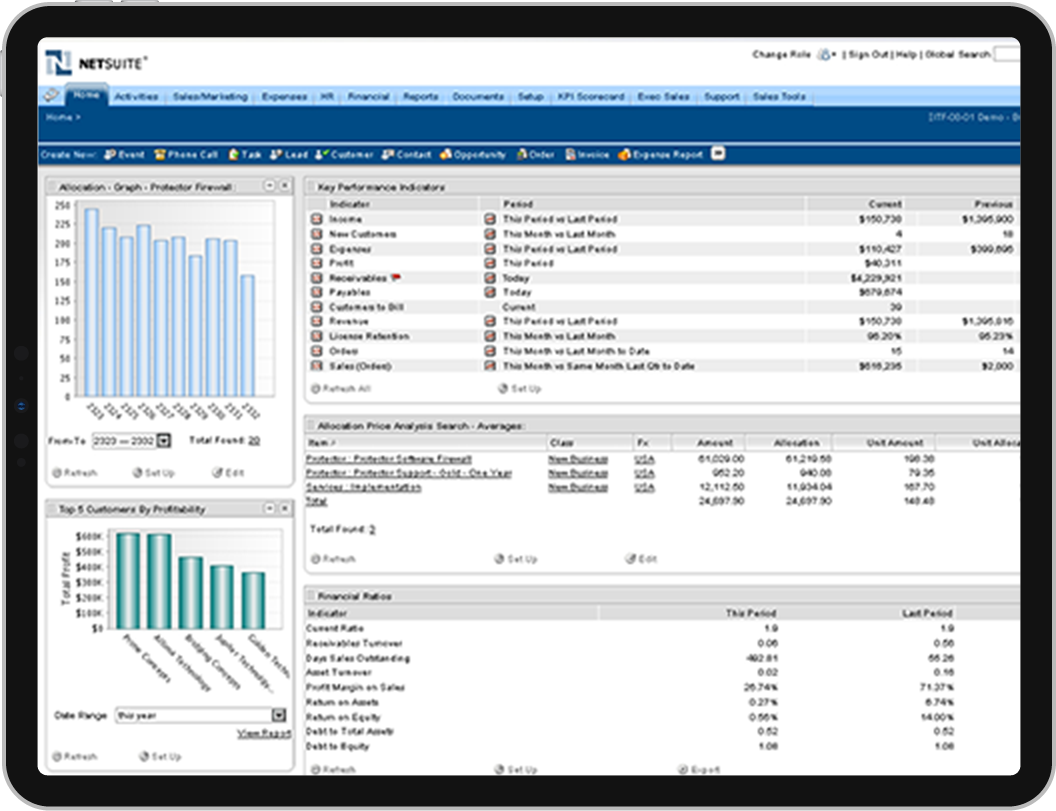Click Export in the Financial Ratios portlet
Image resolution: width=1056 pixels, height=811 pixels.
pyautogui.click(x=698, y=769)
